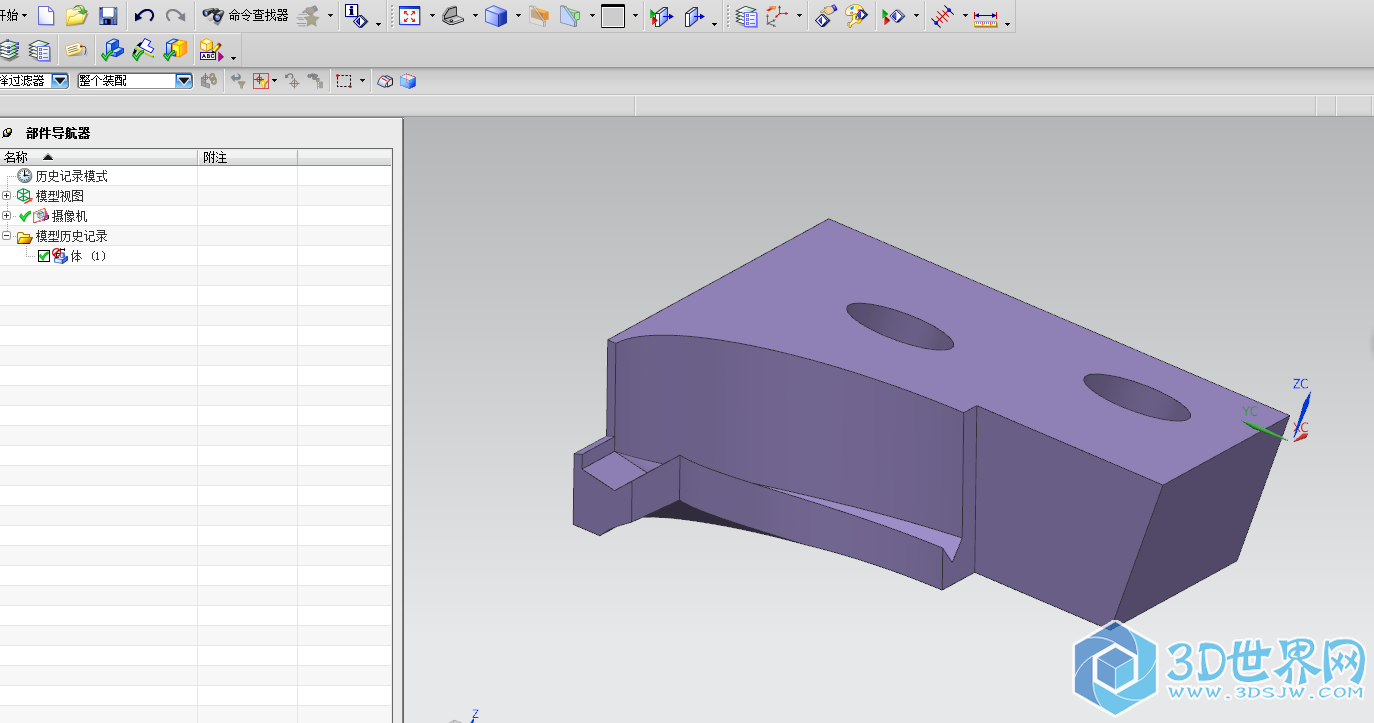This screenshot has height=723, width=1374.
Task: Collapse the 模型历史记录 tree node
Action: [7, 236]
